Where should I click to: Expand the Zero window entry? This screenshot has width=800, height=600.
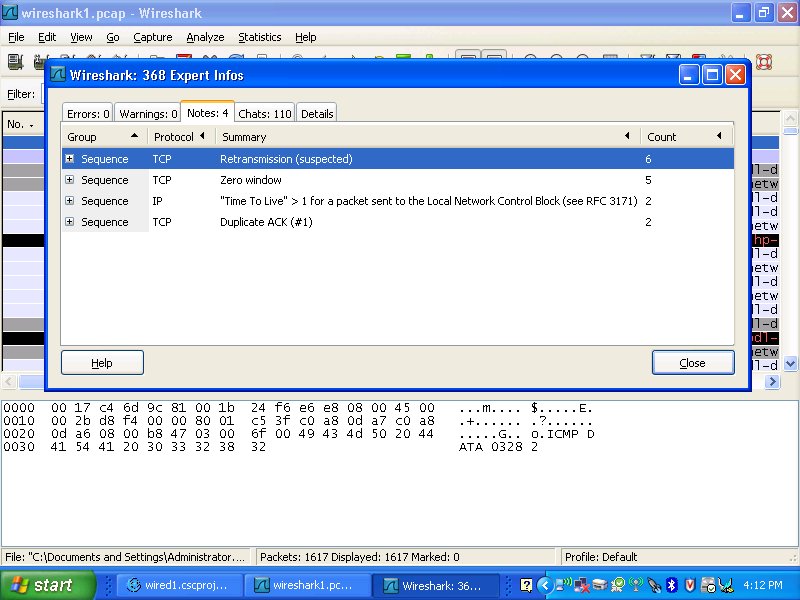pyautogui.click(x=70, y=180)
